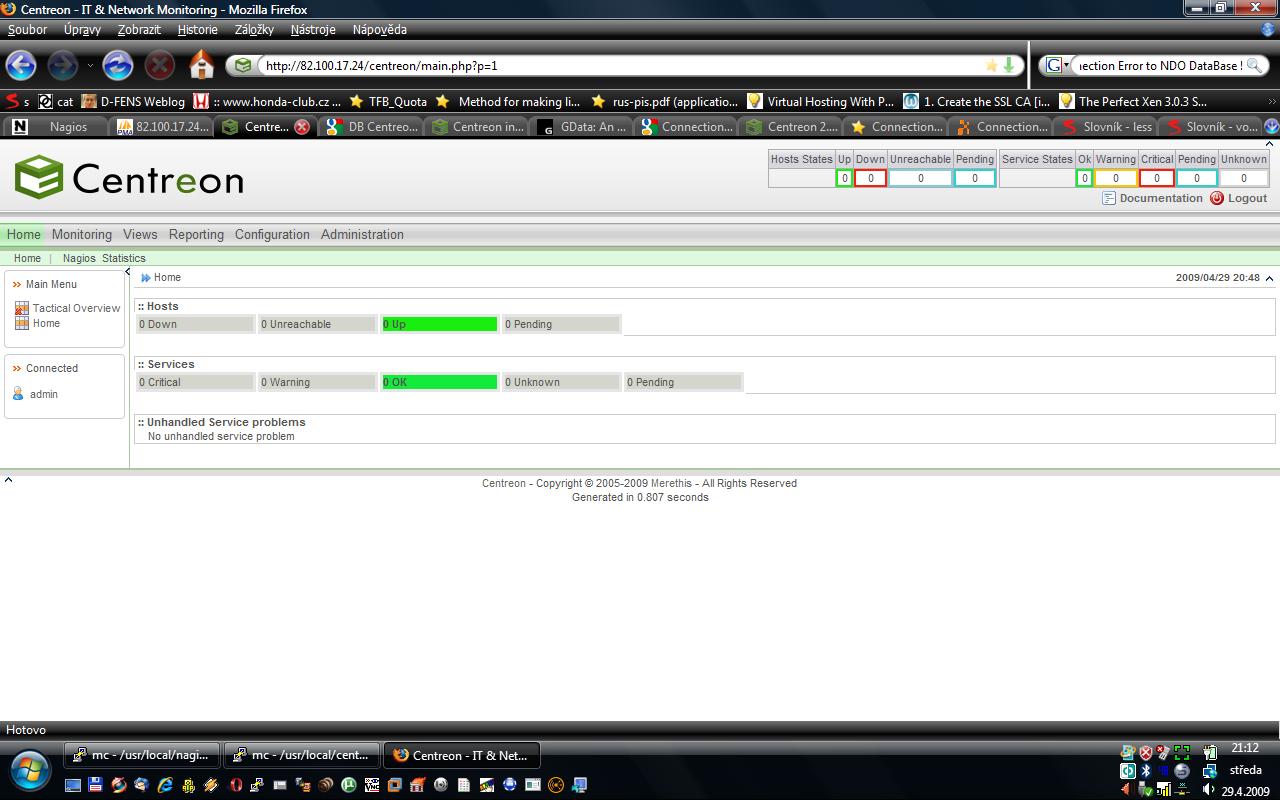Click the Nagios Statistics submenu link
This screenshot has height=800, width=1280.
pyautogui.click(x=104, y=258)
